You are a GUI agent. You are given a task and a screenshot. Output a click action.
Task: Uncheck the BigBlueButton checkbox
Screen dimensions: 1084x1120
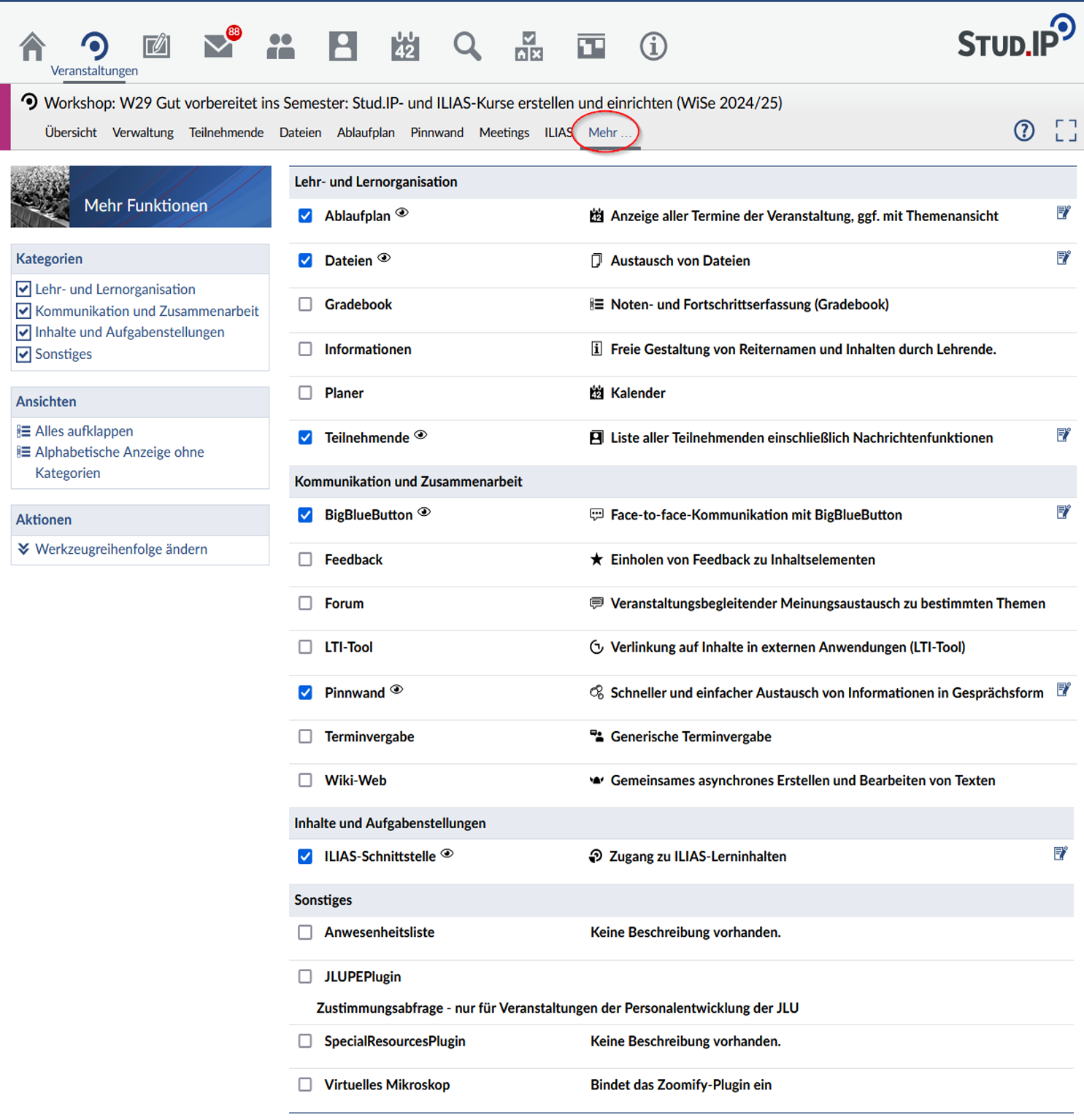tap(305, 515)
